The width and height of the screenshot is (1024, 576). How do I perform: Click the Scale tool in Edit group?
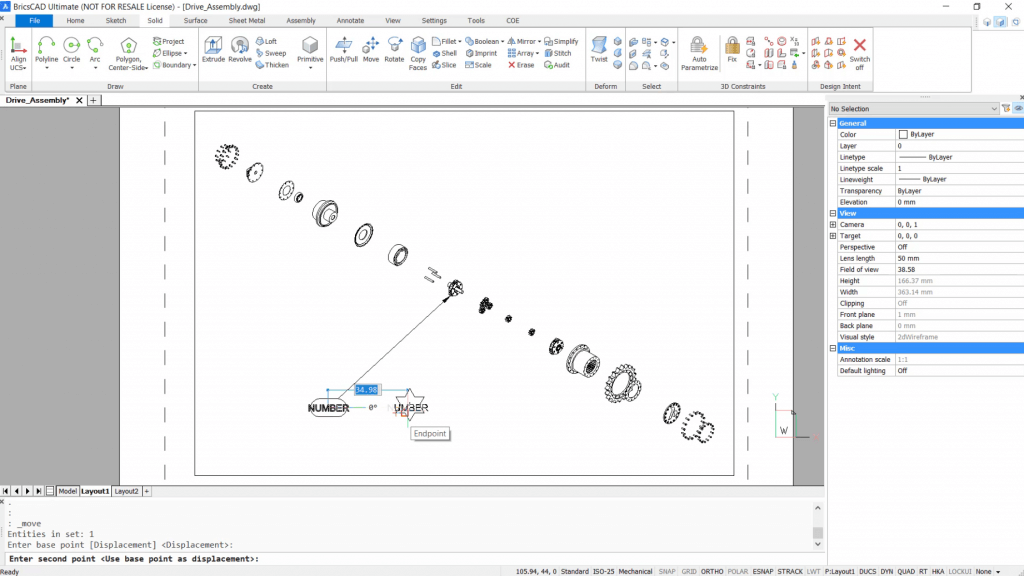[x=478, y=65]
